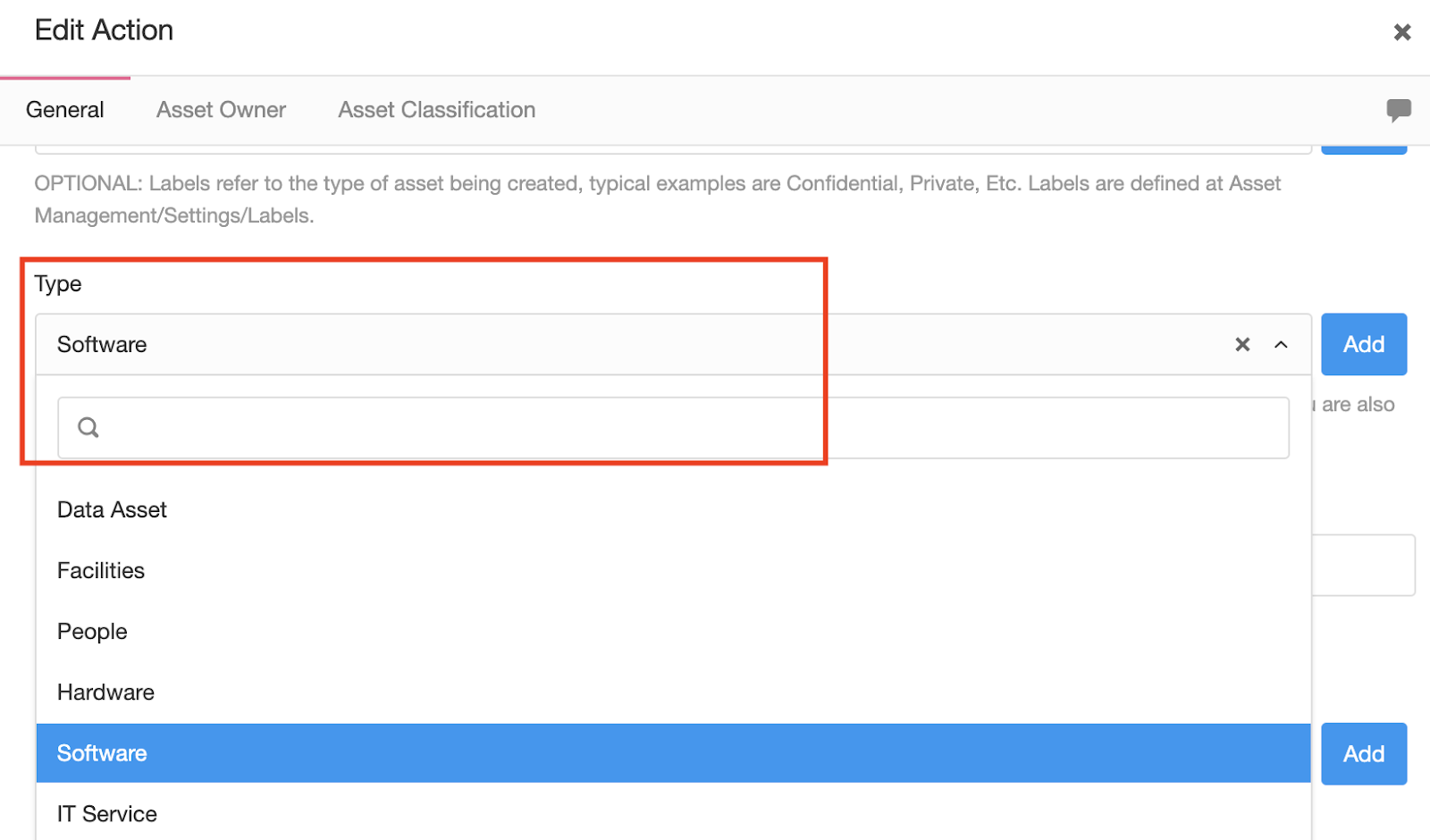Open the comments speech bubble icon
Screen dimensions: 1430x840
(1399, 110)
